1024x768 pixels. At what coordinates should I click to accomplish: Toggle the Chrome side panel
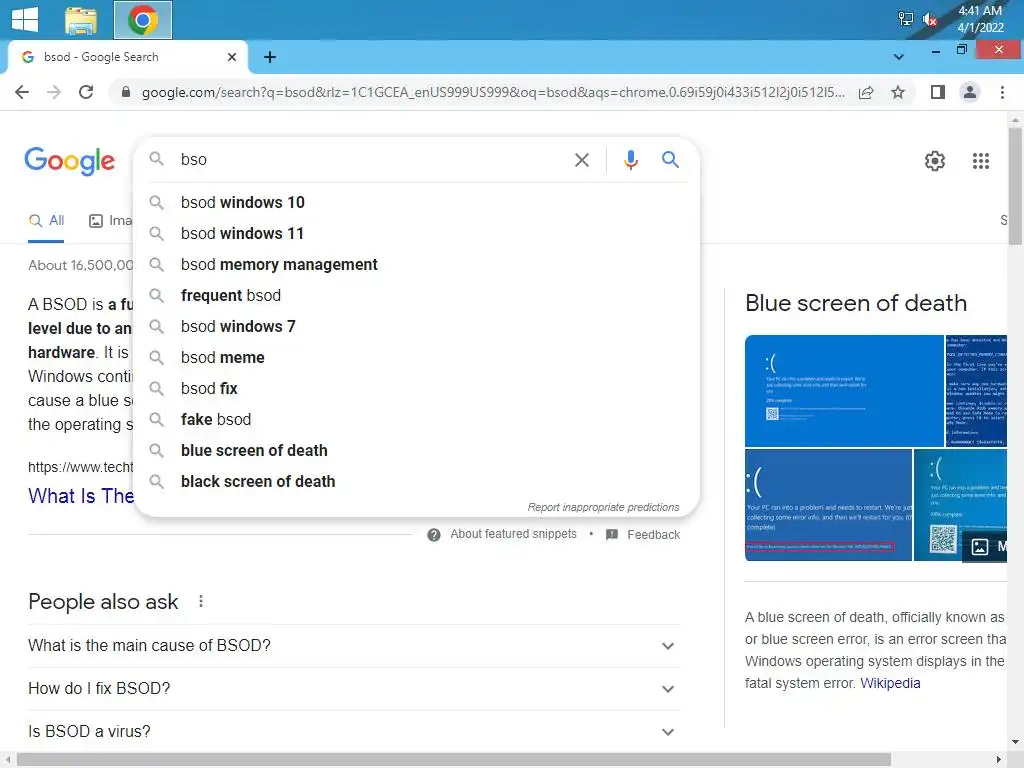[x=938, y=92]
